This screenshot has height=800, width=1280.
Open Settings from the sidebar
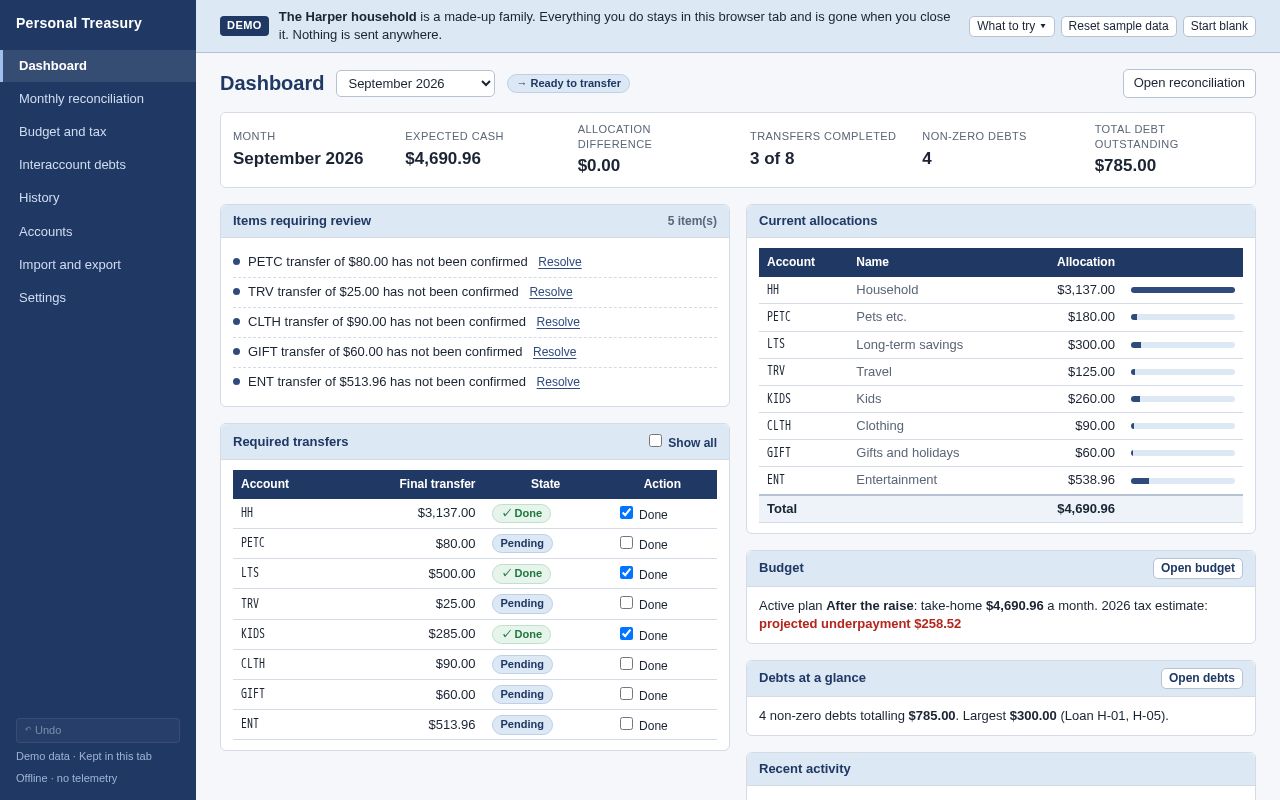[98, 298]
